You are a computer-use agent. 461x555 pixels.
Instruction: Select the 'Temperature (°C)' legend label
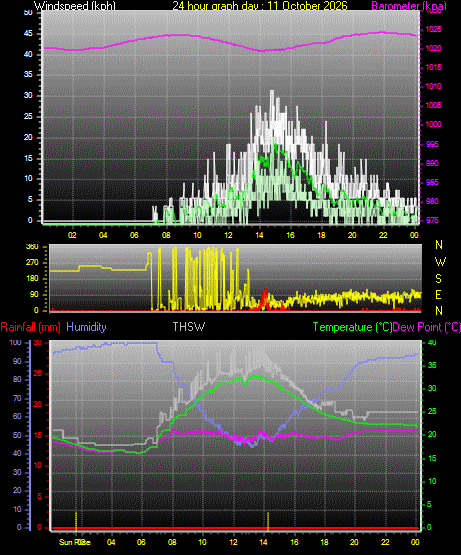pyautogui.click(x=352, y=327)
